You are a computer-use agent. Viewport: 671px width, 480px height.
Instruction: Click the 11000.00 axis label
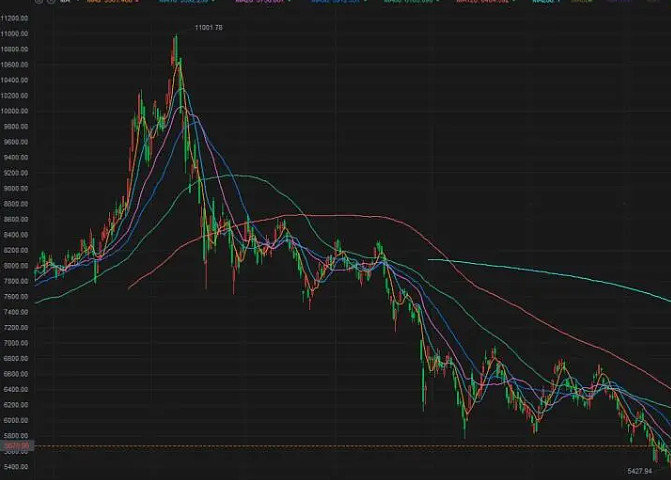pyautogui.click(x=15, y=34)
